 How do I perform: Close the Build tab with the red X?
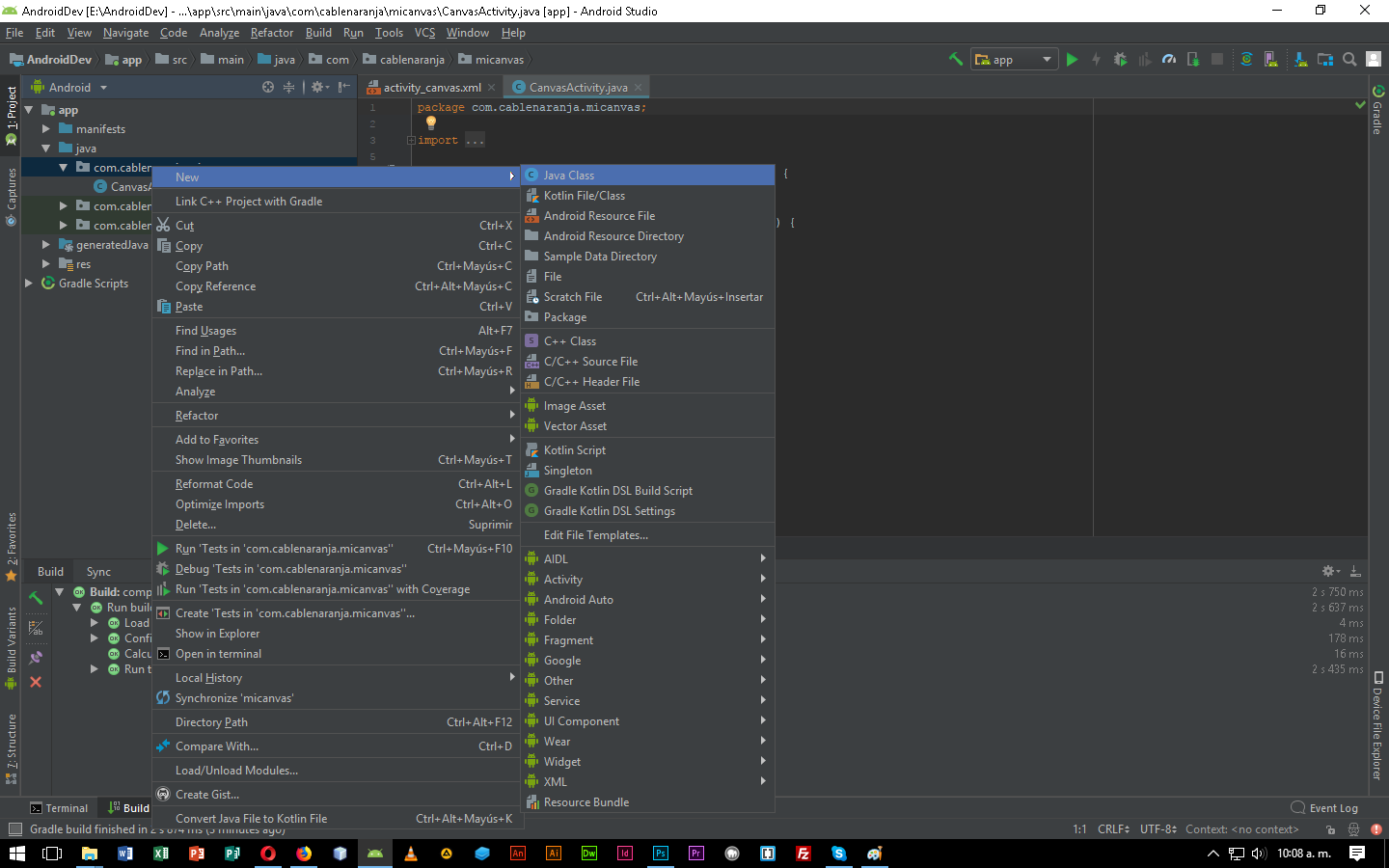pyautogui.click(x=36, y=682)
